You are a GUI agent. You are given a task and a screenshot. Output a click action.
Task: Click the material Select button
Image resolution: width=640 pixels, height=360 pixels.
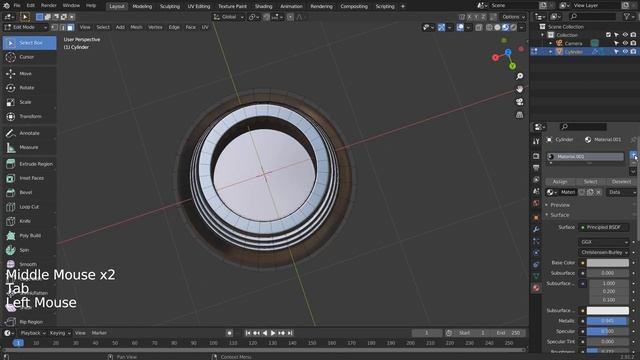(x=590, y=182)
